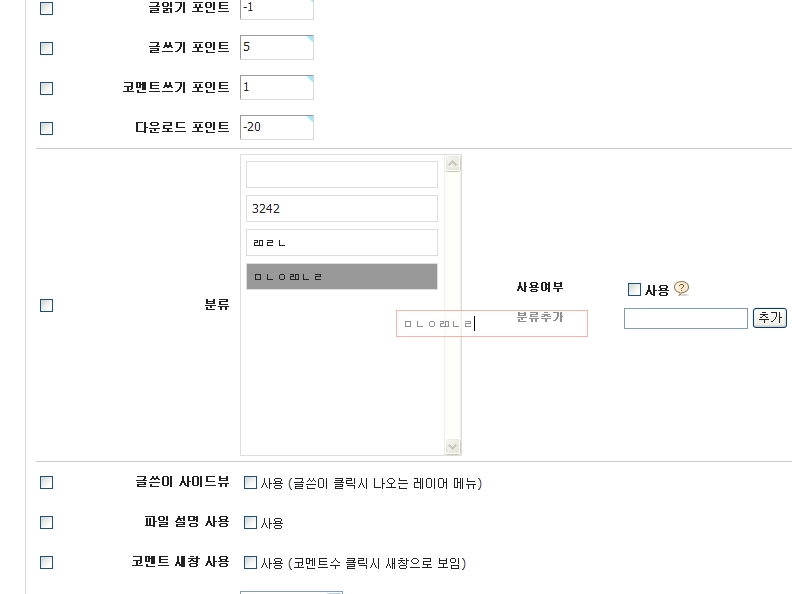Select the 3242 category item
Image resolution: width=792 pixels, height=594 pixels.
(x=342, y=209)
